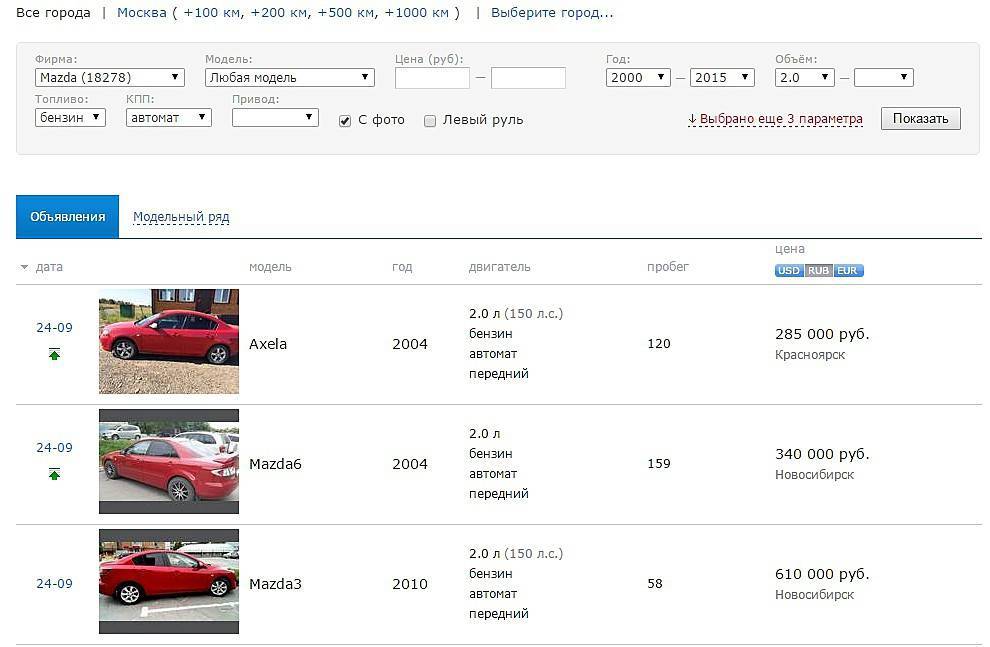
Task: Extend search radius to +1000 км
Action: pyautogui.click(x=417, y=13)
